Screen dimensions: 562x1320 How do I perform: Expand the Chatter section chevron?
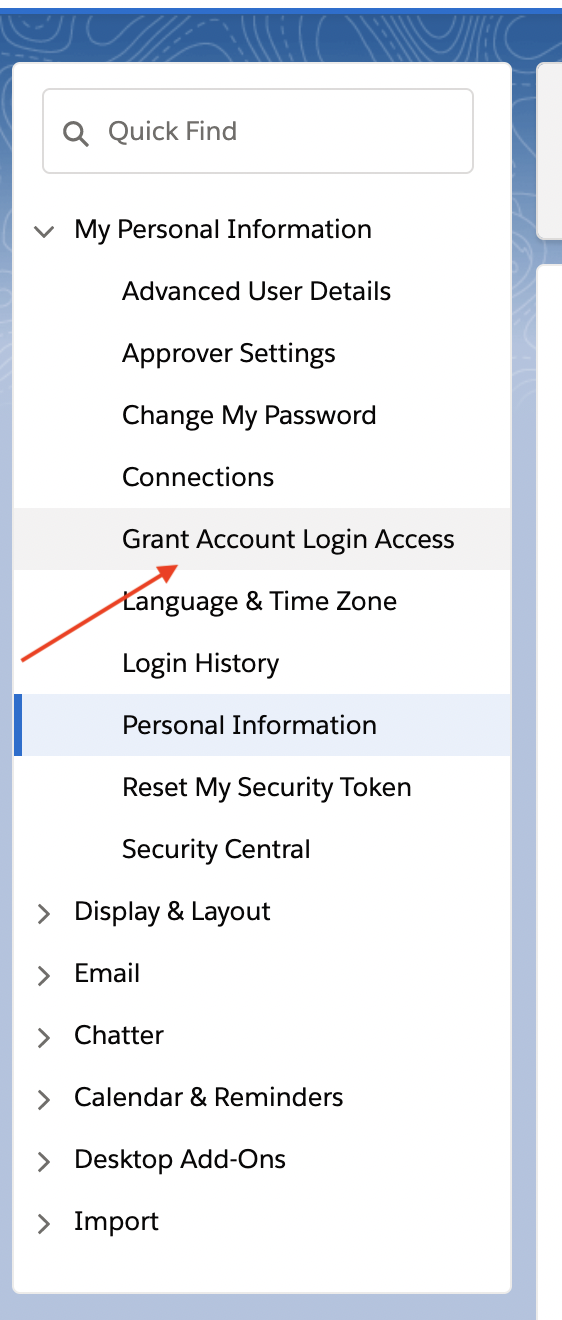pos(43,1037)
